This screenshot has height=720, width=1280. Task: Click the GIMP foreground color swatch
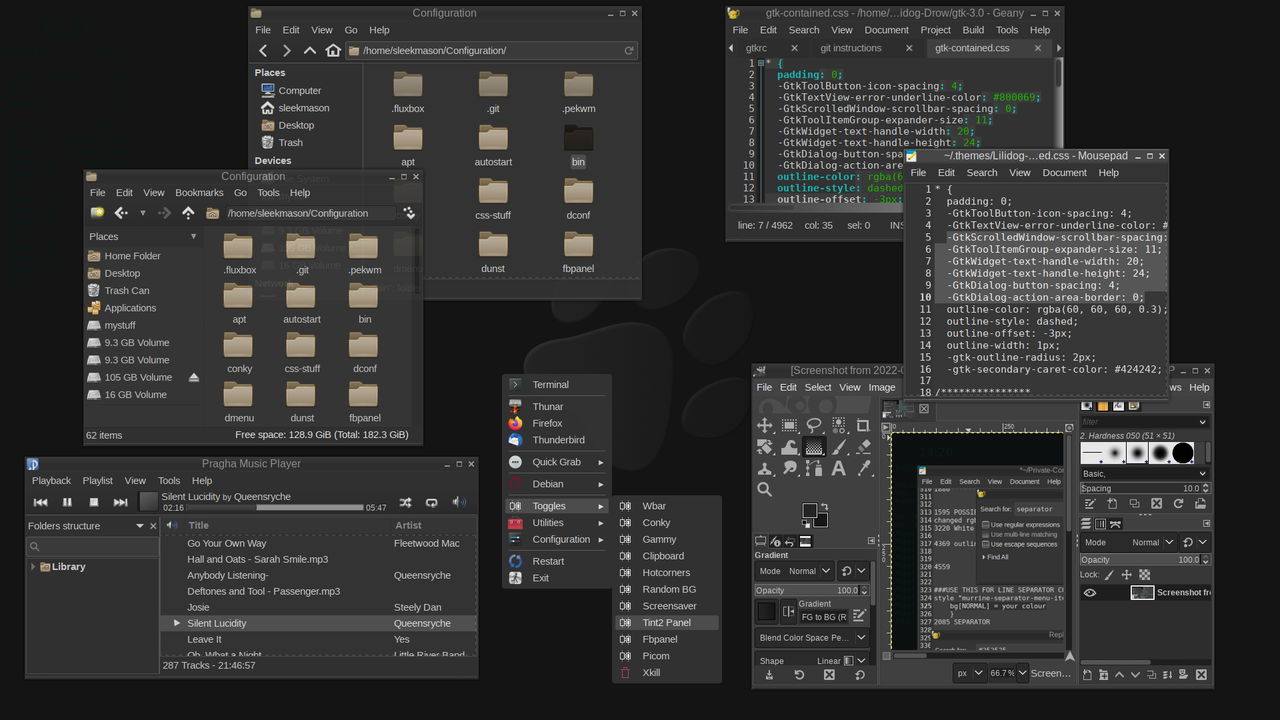[x=809, y=510]
